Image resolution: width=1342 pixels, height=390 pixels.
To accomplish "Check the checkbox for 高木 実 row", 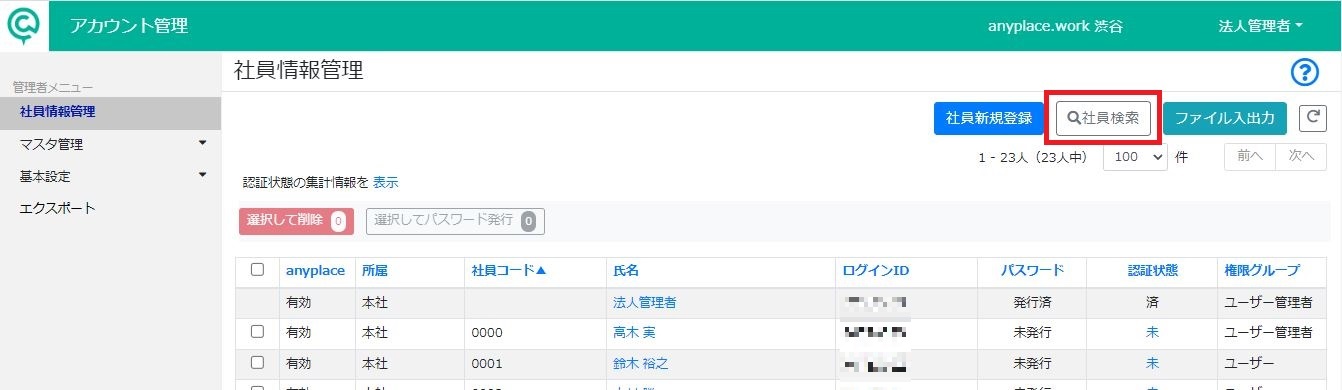I will click(257, 332).
